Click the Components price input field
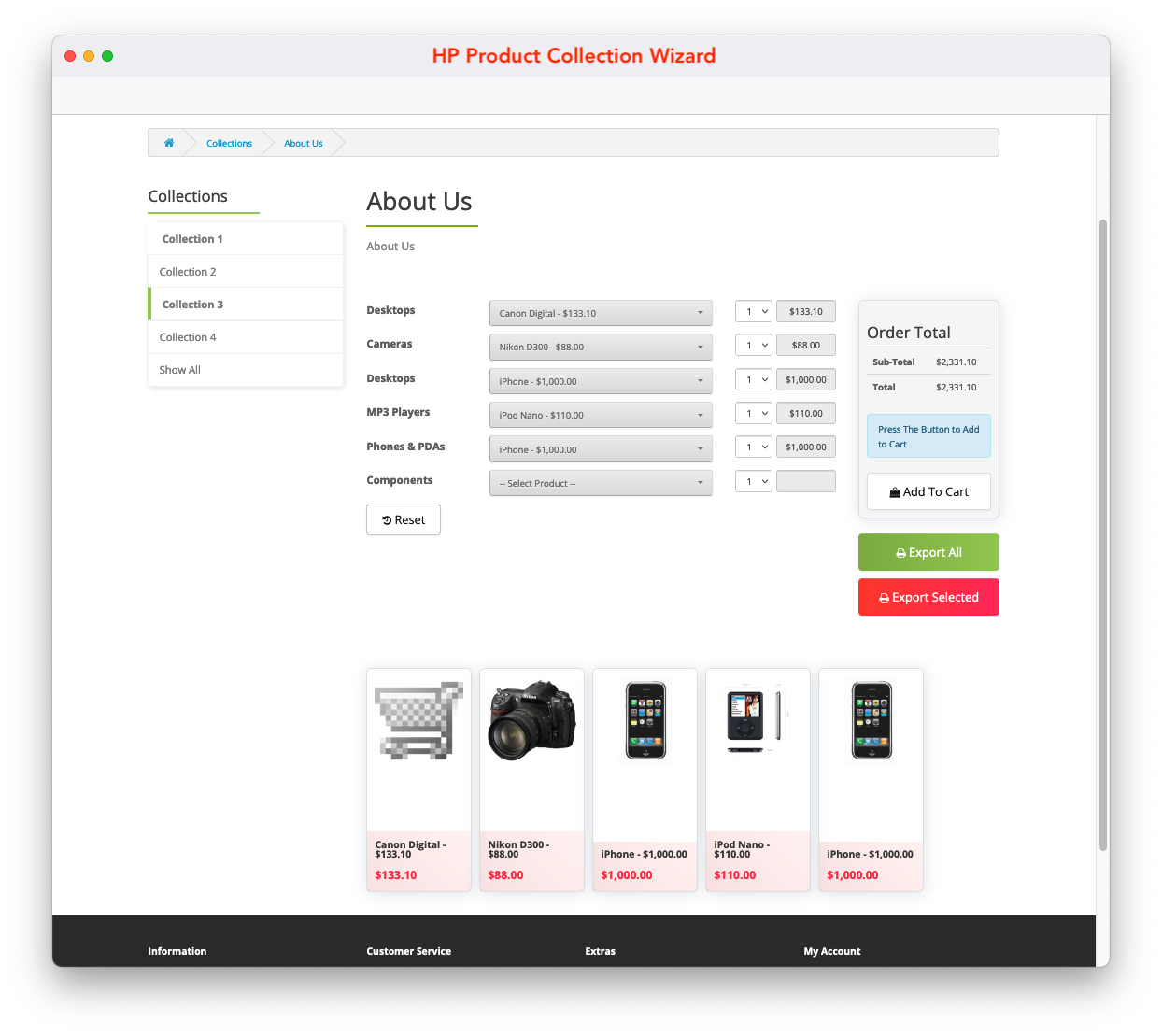This screenshot has height=1036, width=1162. pyautogui.click(x=805, y=482)
